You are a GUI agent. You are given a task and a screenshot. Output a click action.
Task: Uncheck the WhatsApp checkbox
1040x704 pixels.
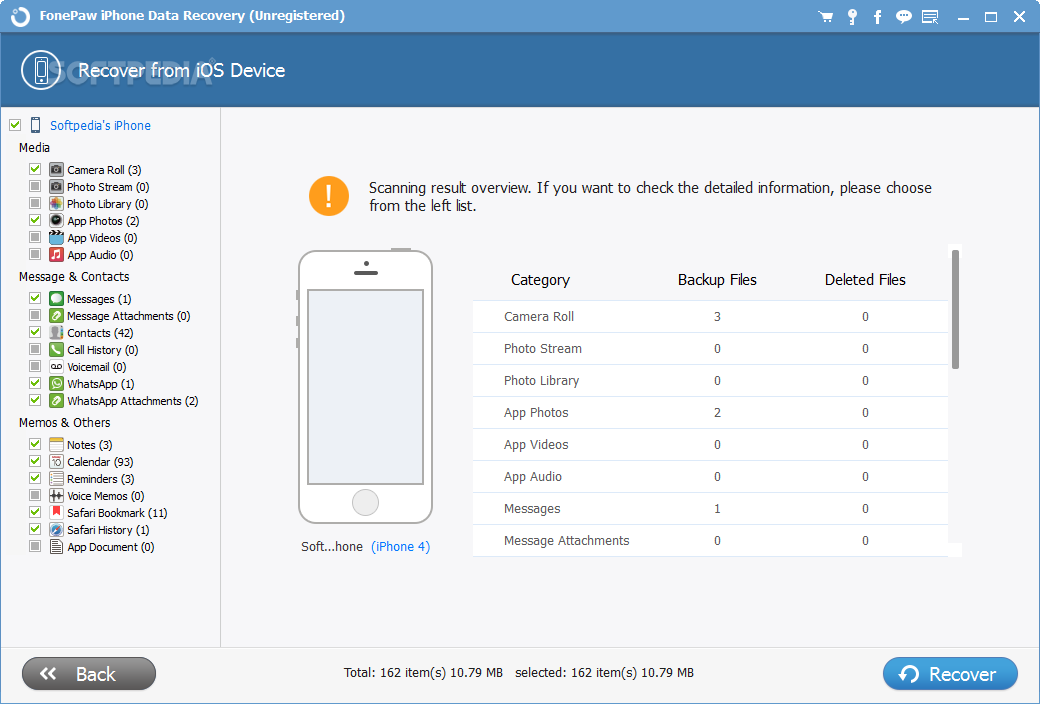pyautogui.click(x=35, y=383)
